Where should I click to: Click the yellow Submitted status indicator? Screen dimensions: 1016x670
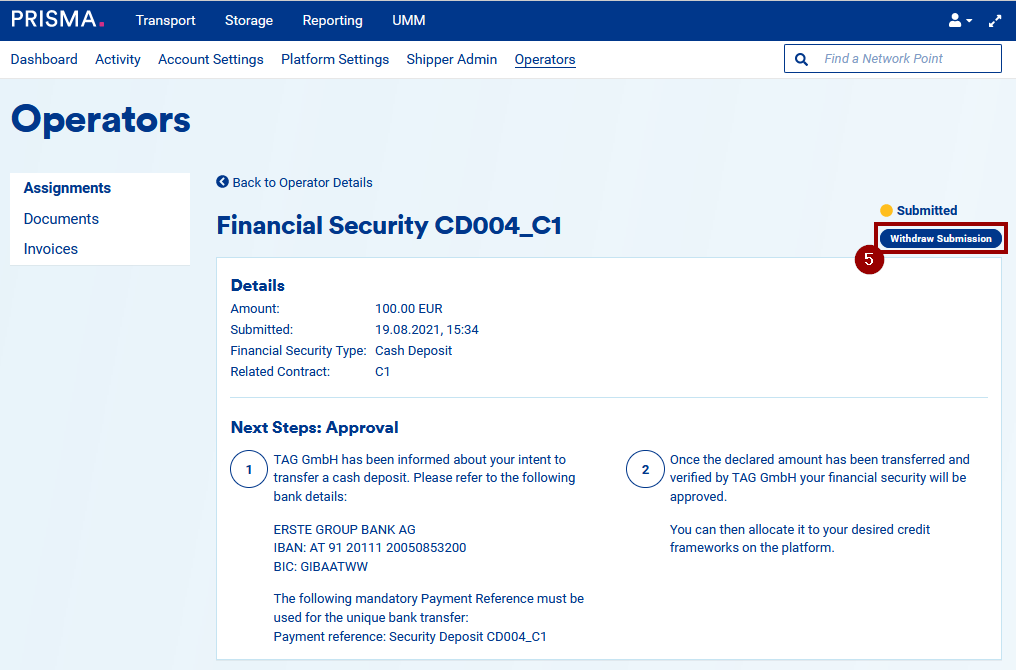(886, 211)
